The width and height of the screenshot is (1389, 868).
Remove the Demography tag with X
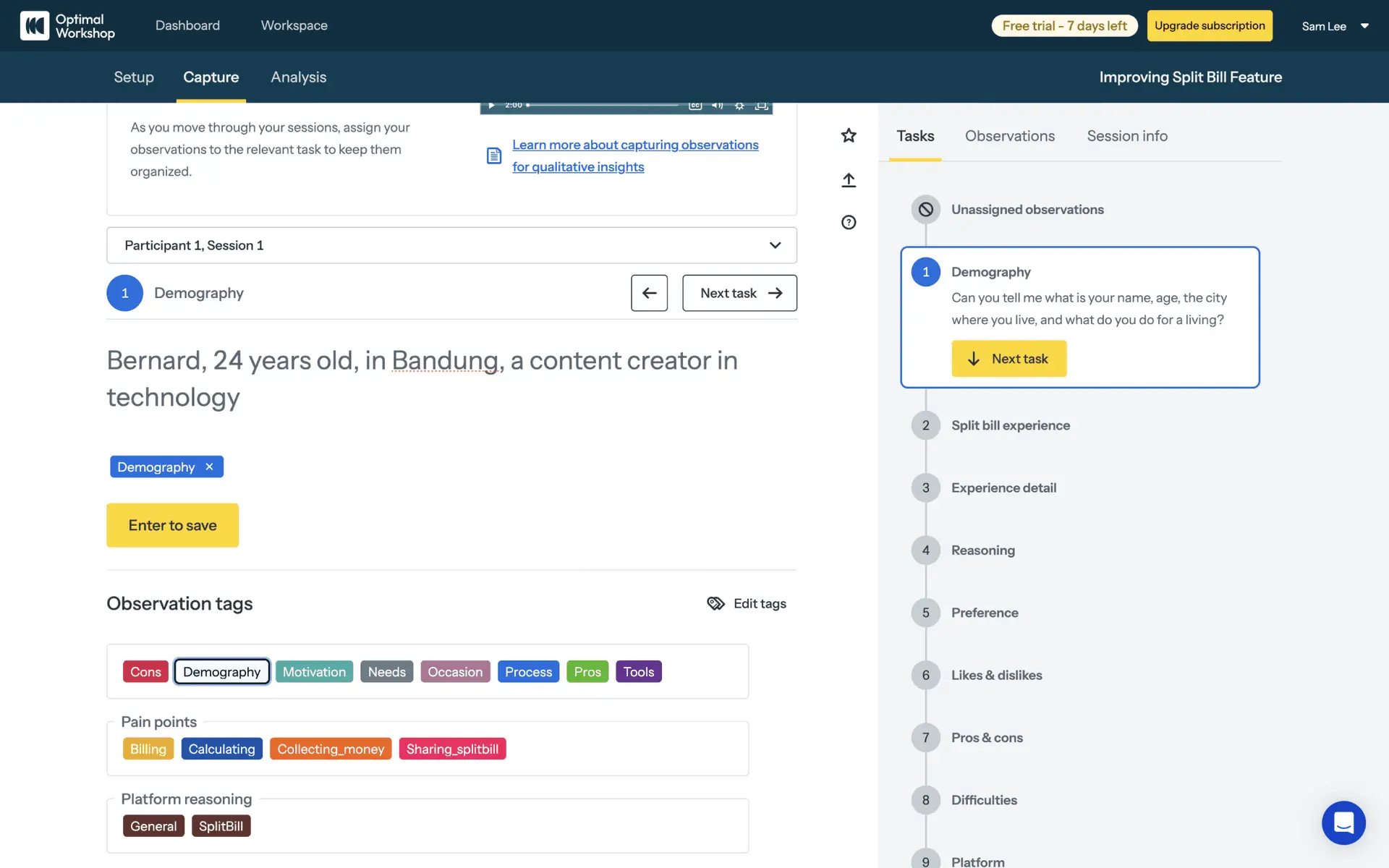(x=209, y=467)
